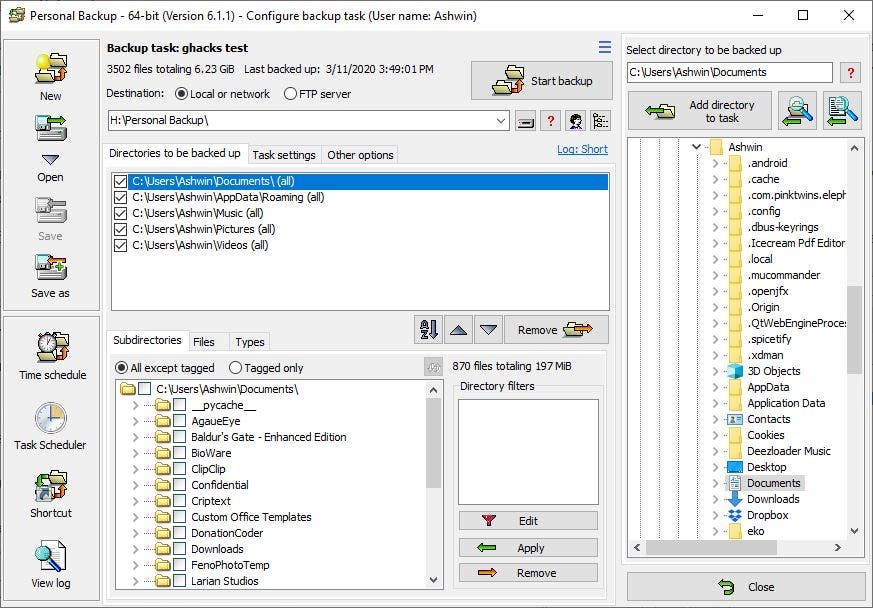This screenshot has height=608, width=873.
Task: Click Add directory to task
Action: [700, 111]
